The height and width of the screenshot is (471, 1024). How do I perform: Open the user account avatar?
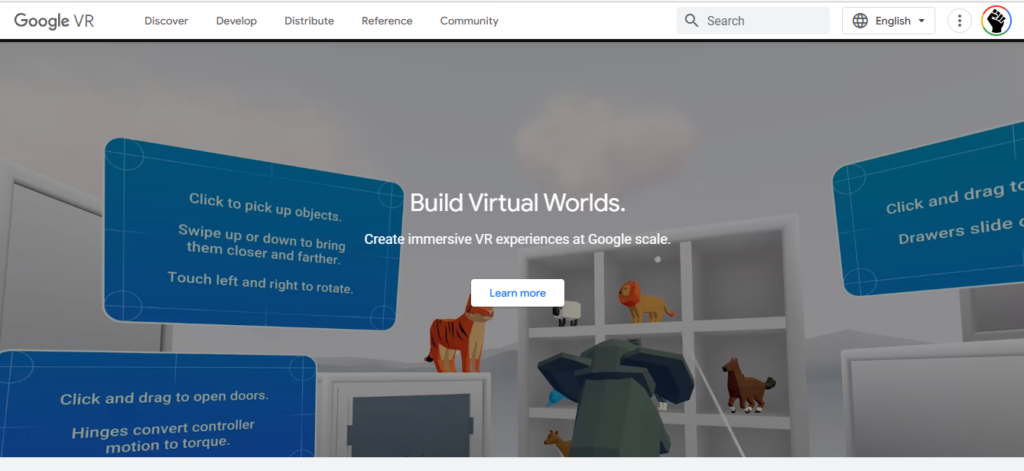pos(996,21)
